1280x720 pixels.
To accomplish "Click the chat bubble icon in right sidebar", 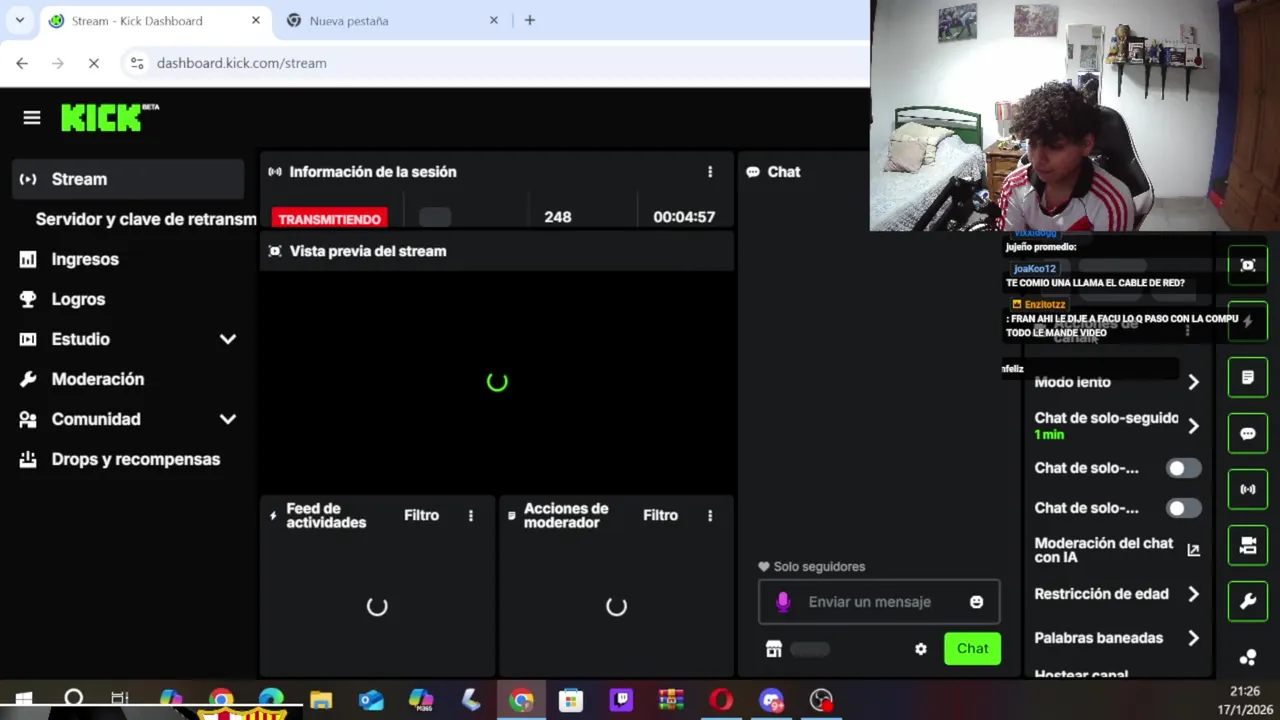I will 1248,434.
